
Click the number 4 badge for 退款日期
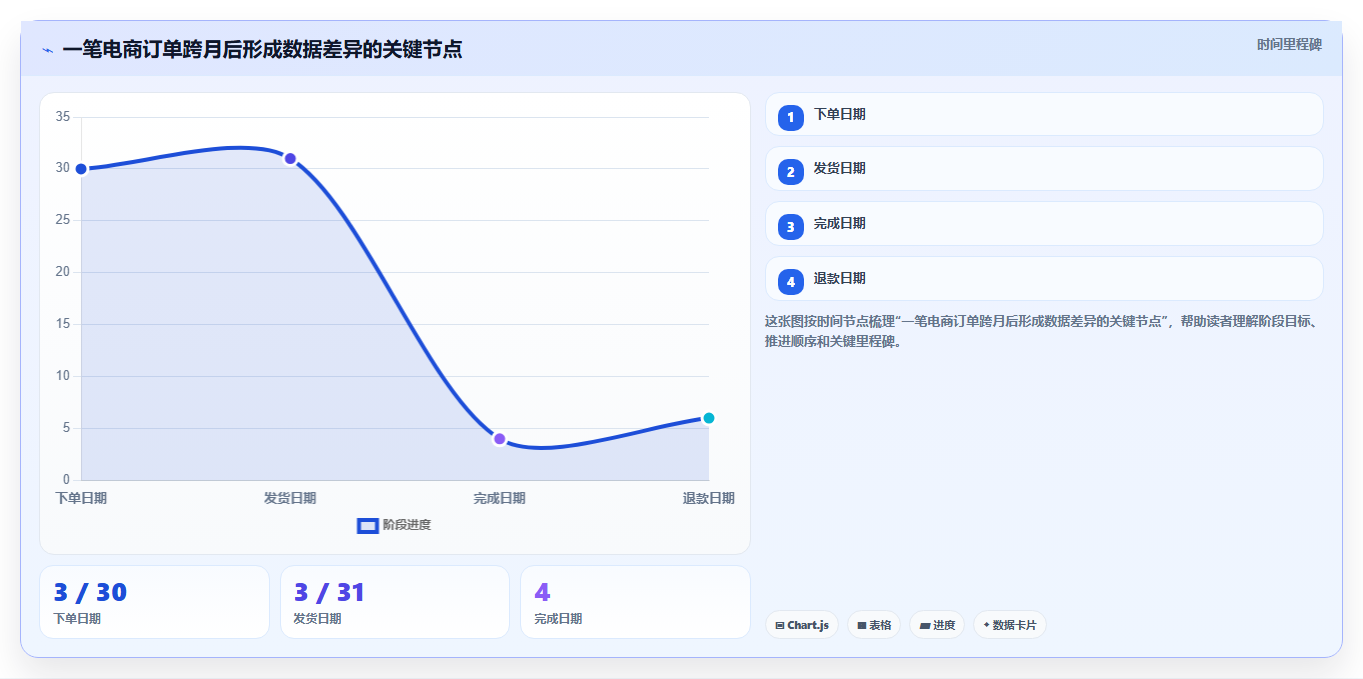tap(791, 282)
